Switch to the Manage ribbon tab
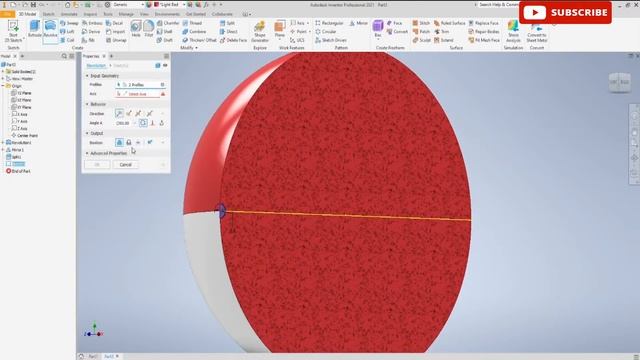 126,14
